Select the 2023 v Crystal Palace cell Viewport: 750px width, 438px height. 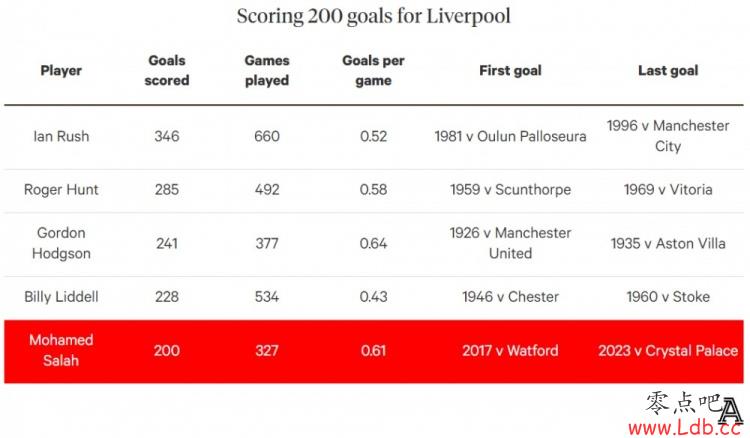668,350
